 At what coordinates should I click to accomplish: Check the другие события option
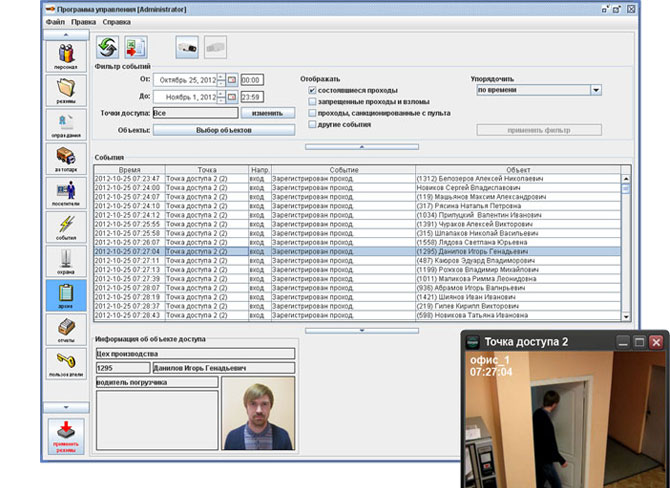point(312,124)
